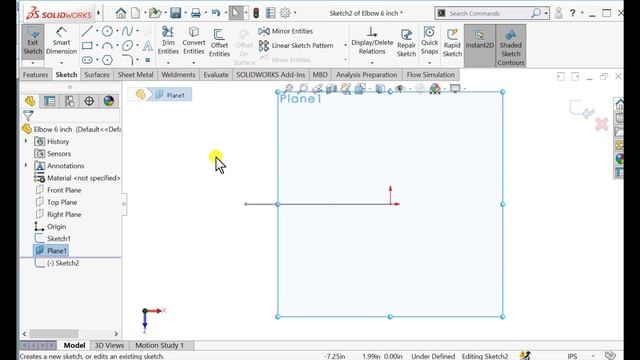Screen dimensions: 640x360
Task: Switch to the Evaluate tab
Action: coord(216,75)
